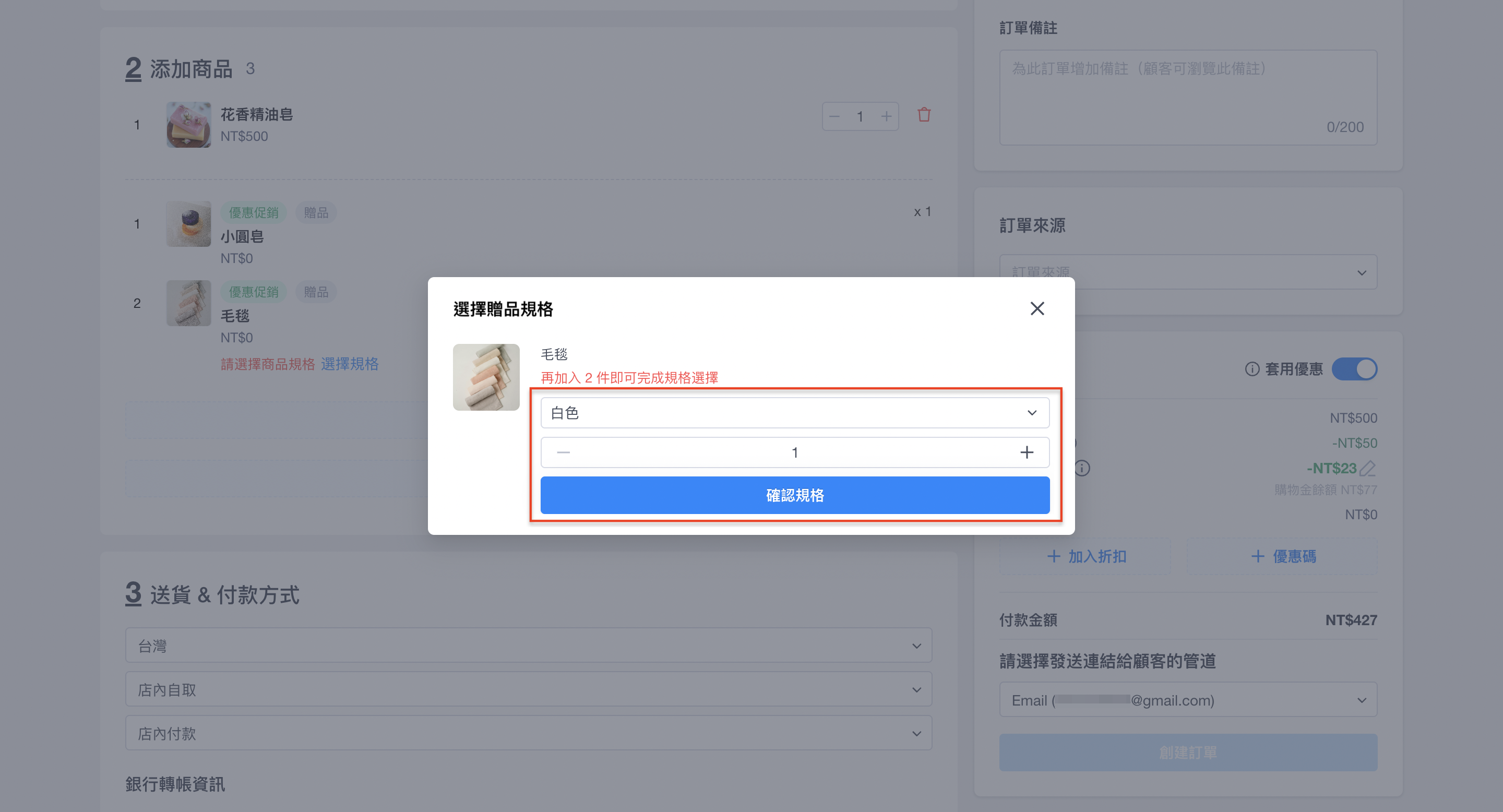Click the -NT$50 discount value

(x=1354, y=443)
